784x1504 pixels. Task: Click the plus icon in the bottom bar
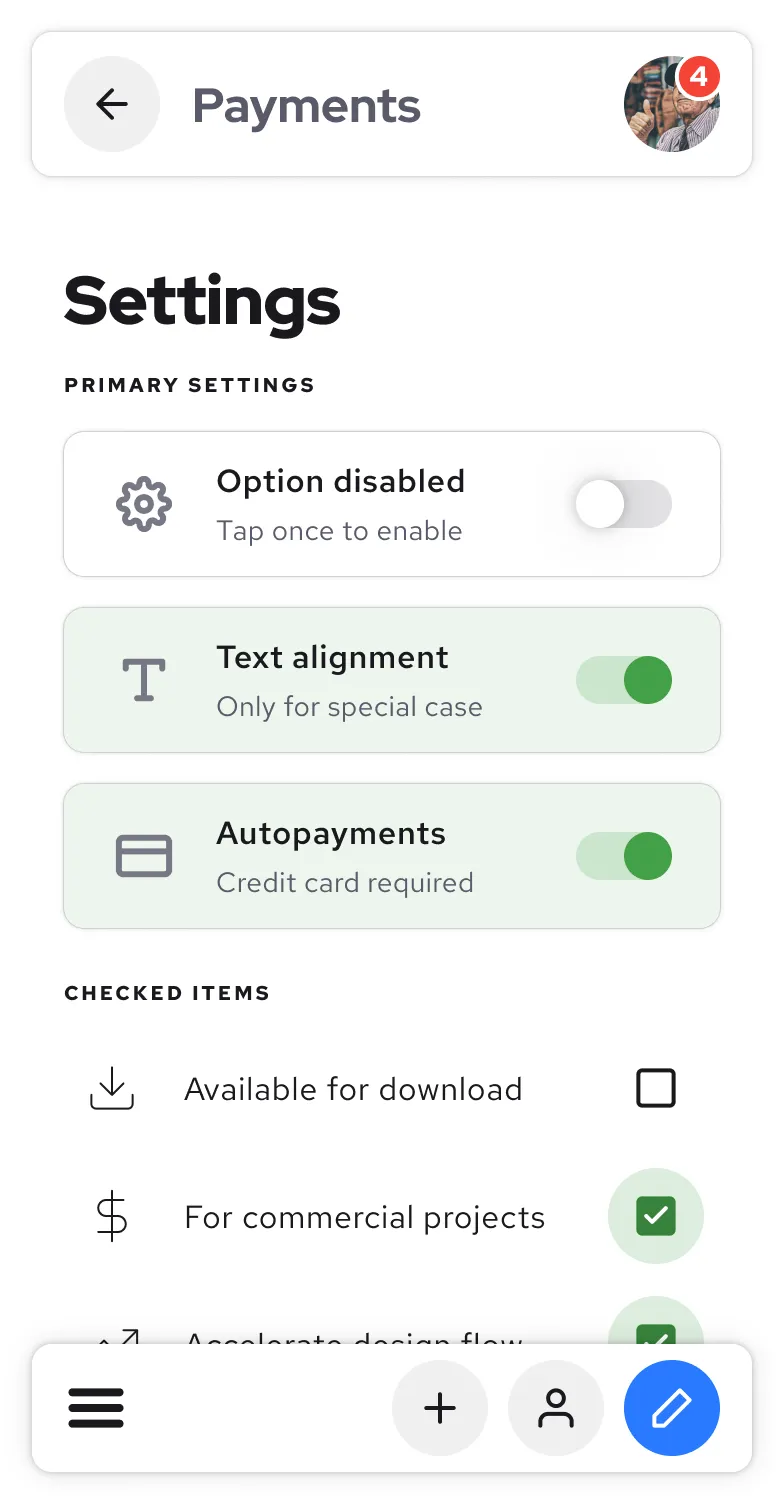440,1408
